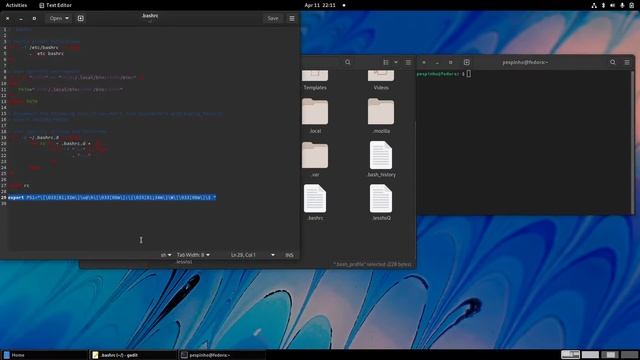The width and height of the screenshot is (640, 360).
Task: Click the terminal search icon
Action: tap(613, 62)
